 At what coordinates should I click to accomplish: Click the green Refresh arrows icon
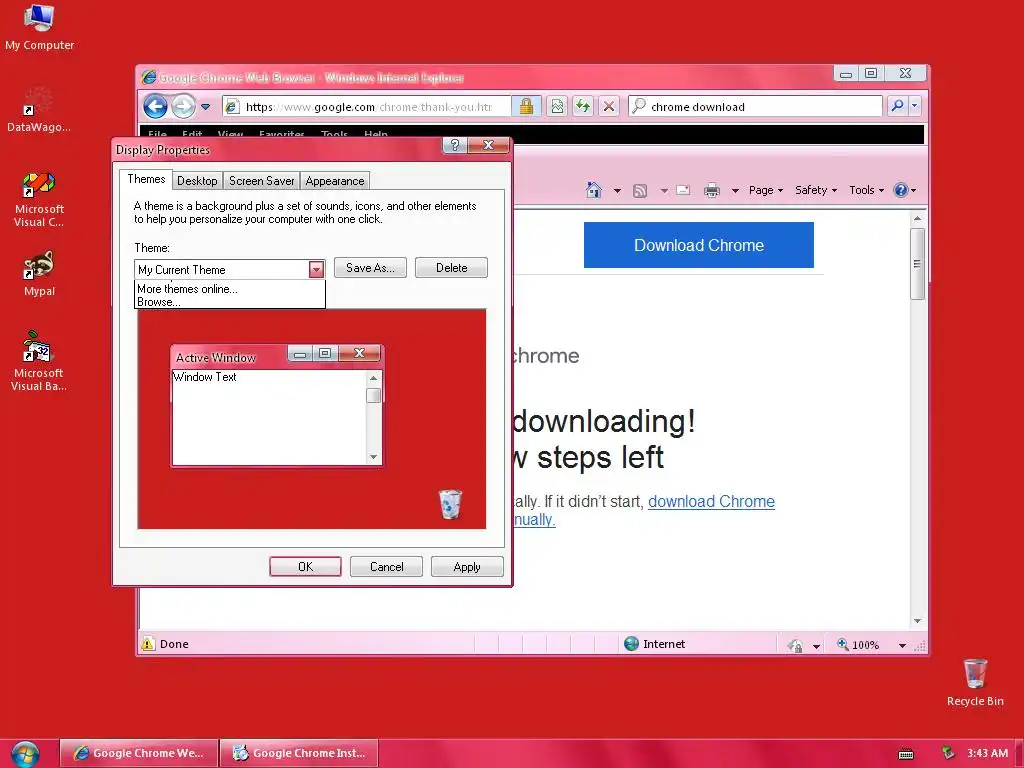(x=583, y=106)
